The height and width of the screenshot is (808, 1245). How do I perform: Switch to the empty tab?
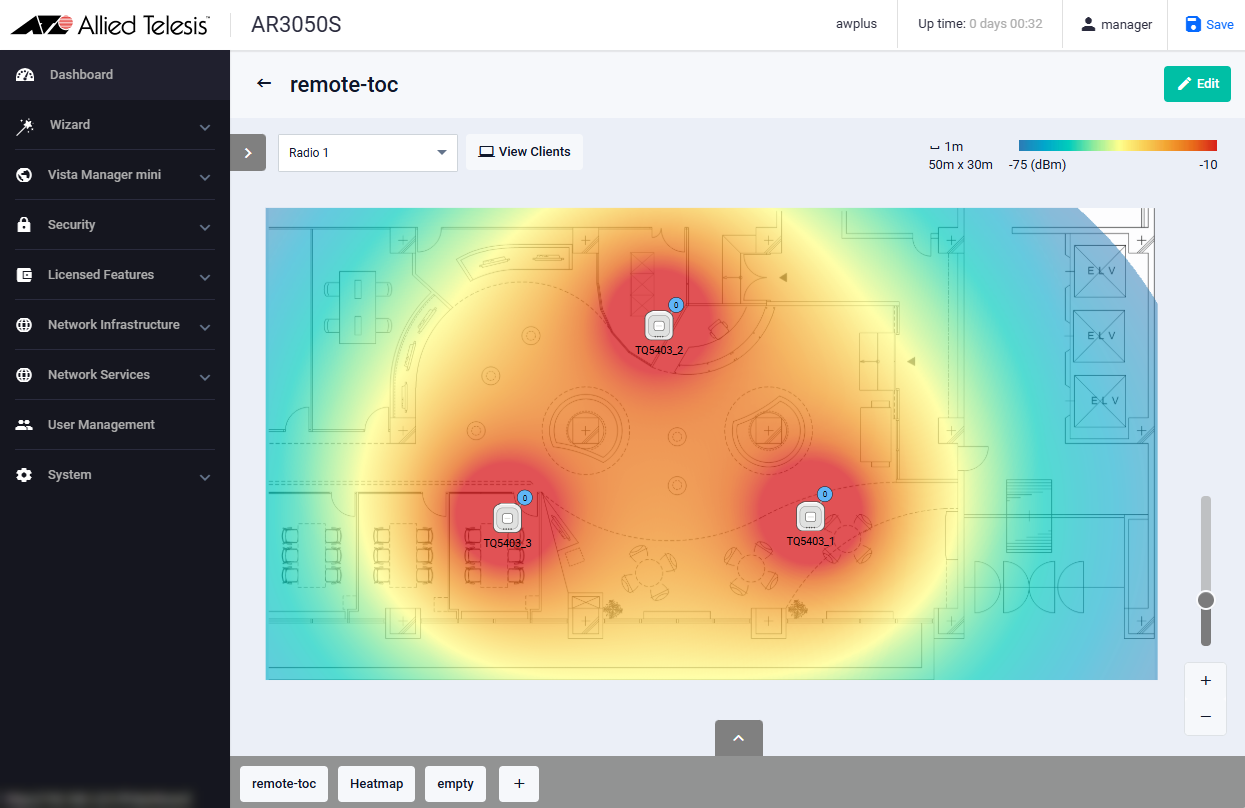click(455, 784)
